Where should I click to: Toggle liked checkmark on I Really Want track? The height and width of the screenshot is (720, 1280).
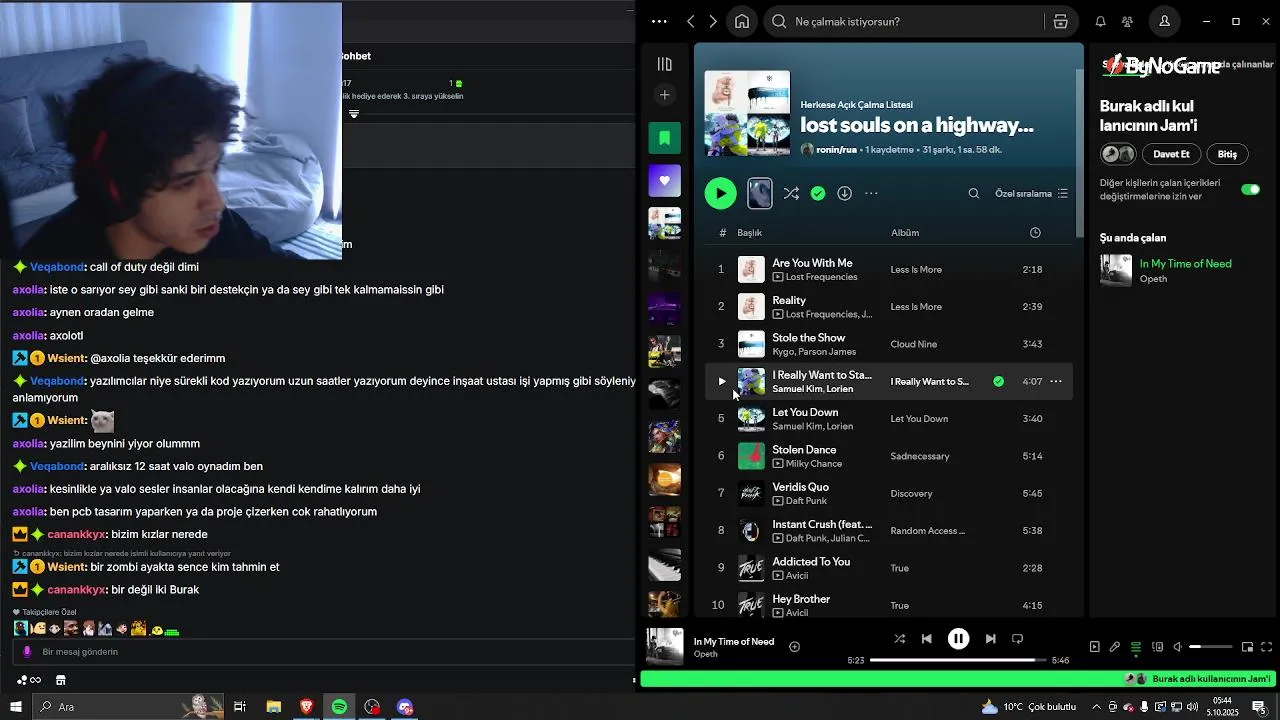point(998,381)
